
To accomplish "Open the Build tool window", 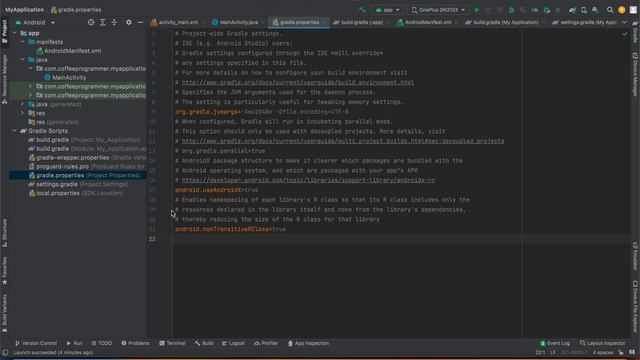I will 204,343.
